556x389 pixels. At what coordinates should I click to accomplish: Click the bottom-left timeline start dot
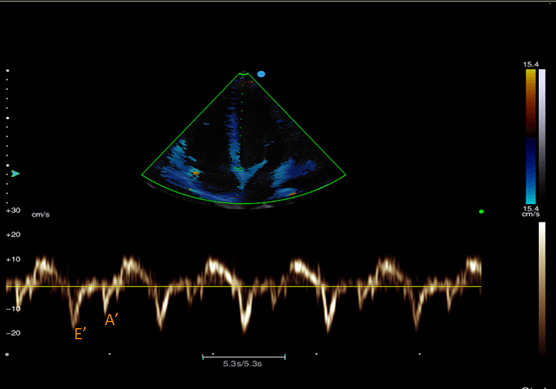[7, 354]
